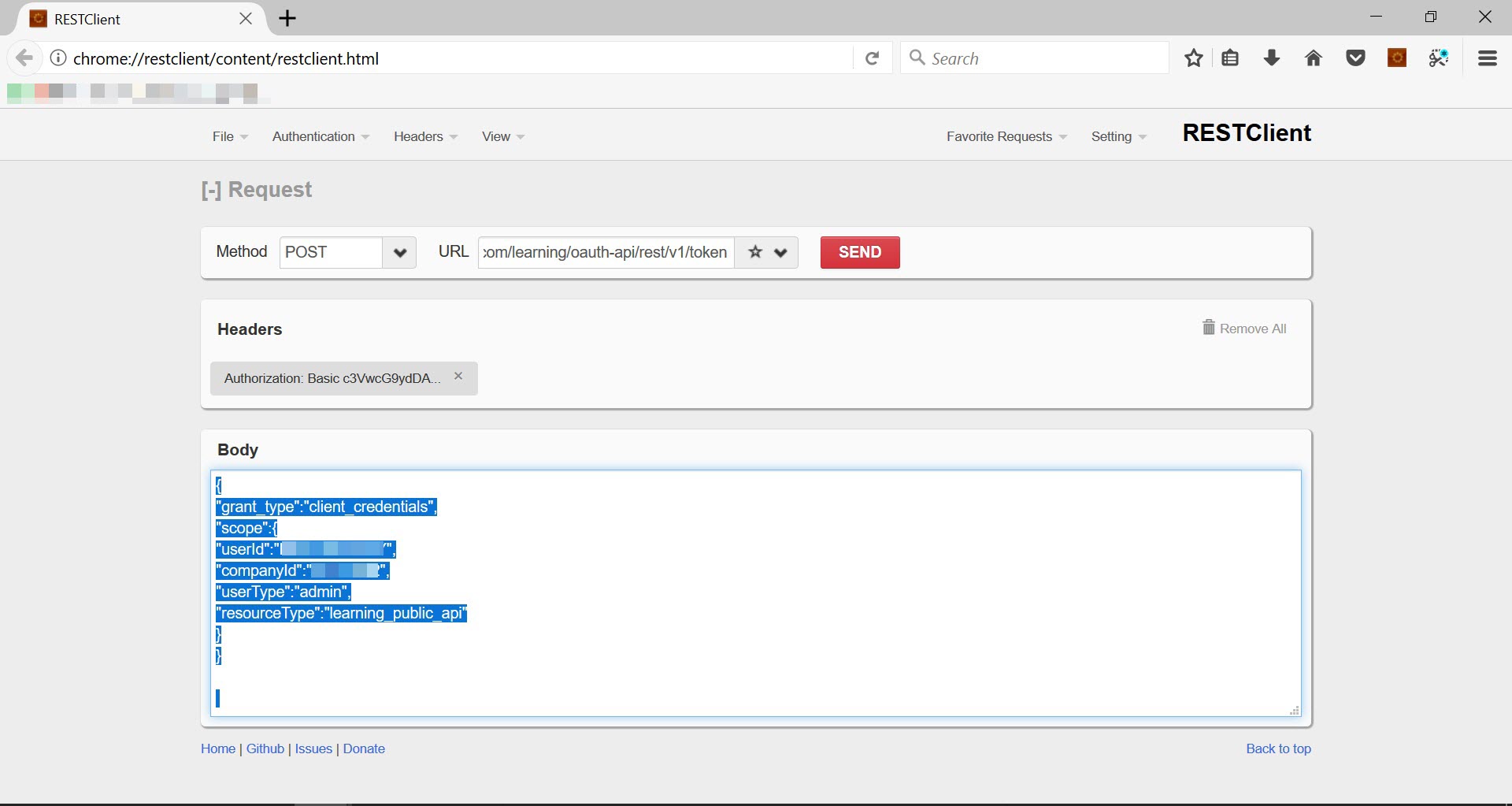
Task: Open the File menu
Action: [230, 136]
